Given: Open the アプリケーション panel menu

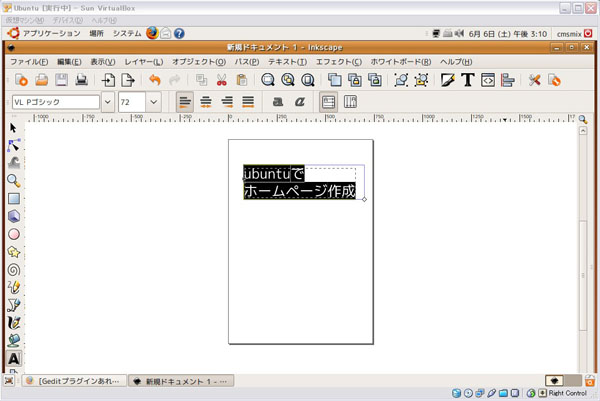Looking at the screenshot, I should click(51, 34).
